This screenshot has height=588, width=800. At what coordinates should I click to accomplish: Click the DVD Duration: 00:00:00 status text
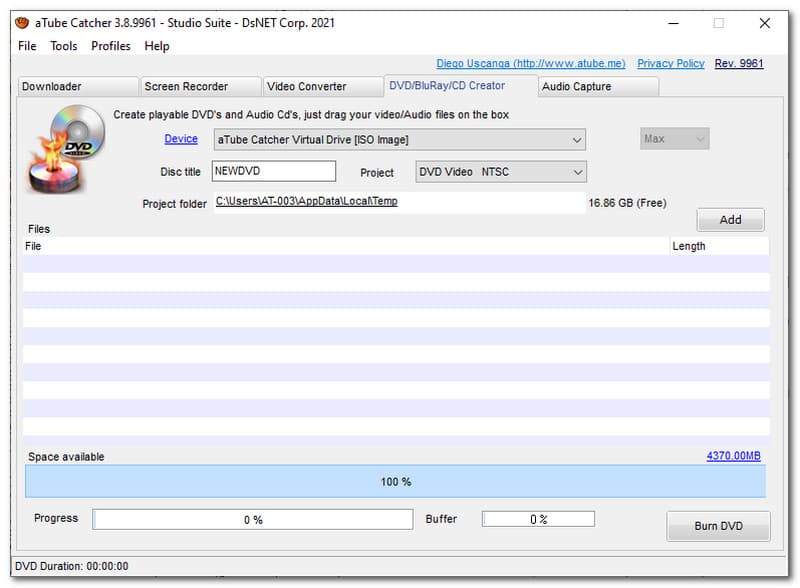pyautogui.click(x=71, y=566)
